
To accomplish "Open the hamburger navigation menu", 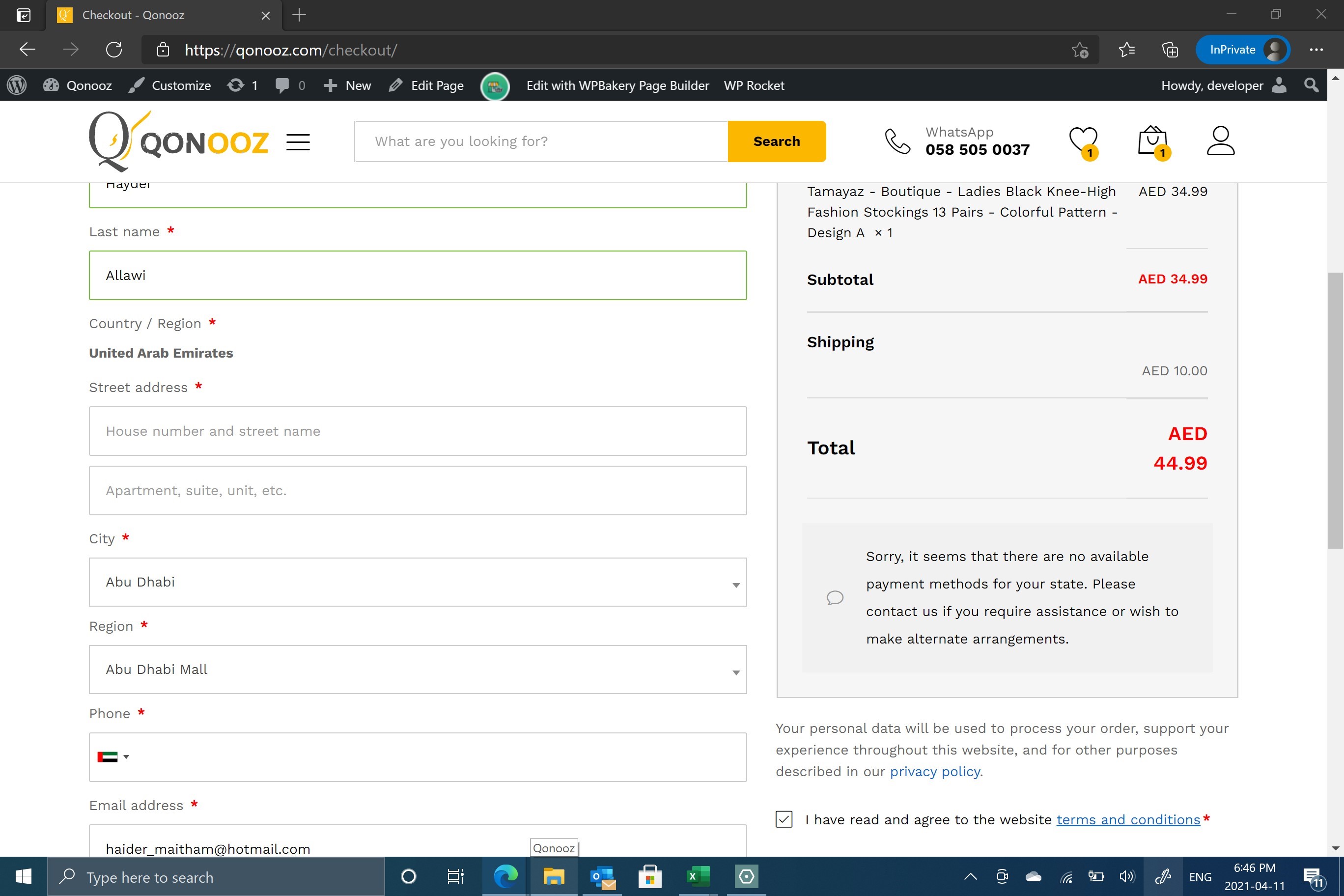I will tap(298, 141).
